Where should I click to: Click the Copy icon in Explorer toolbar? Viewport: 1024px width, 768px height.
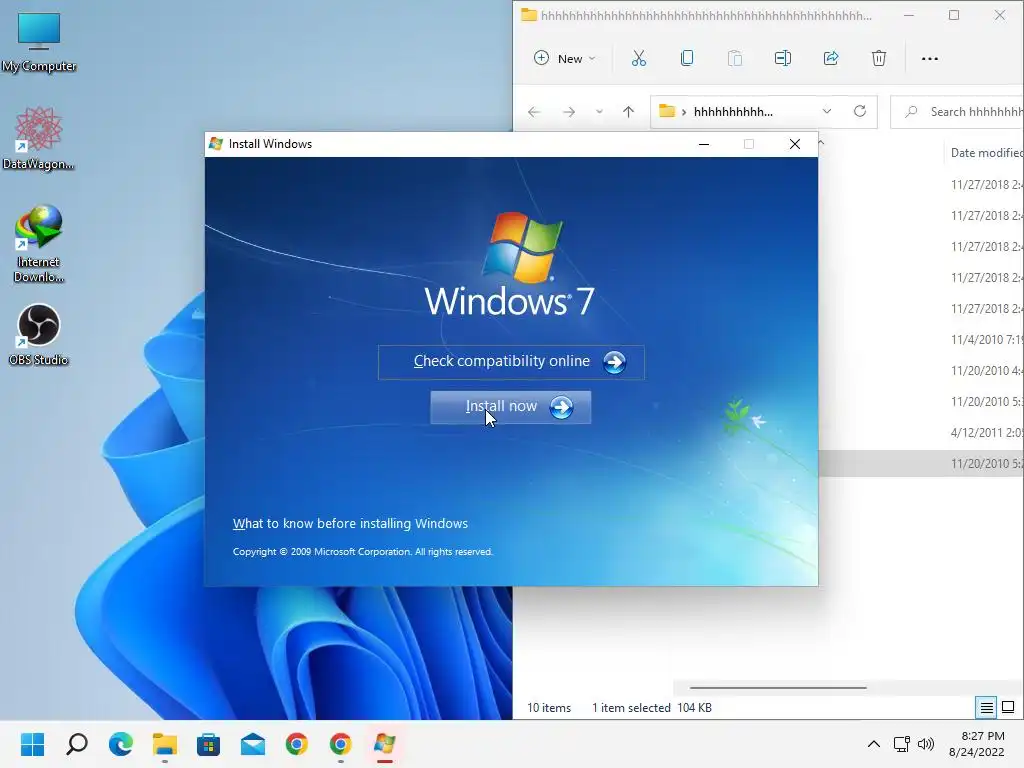point(686,59)
